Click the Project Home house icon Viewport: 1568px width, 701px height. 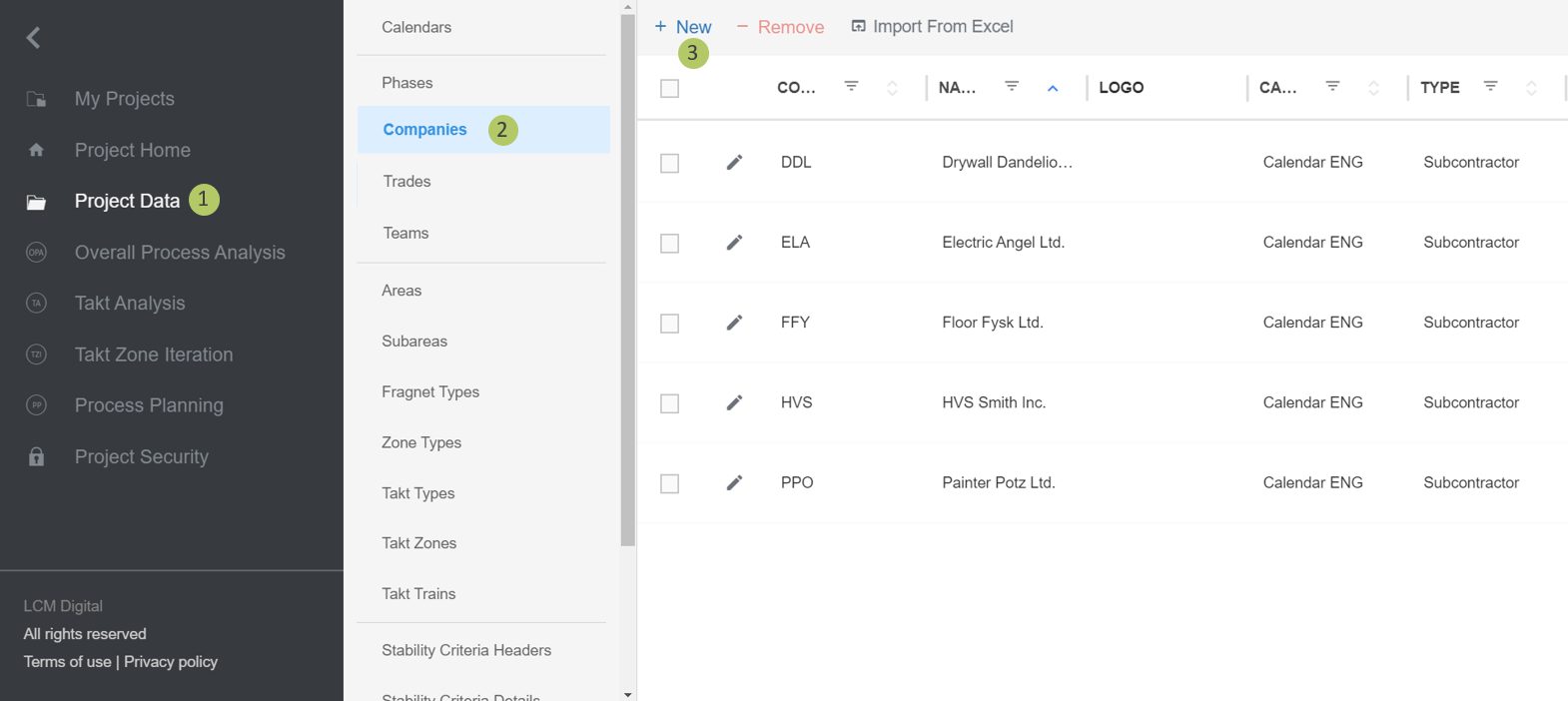point(36,150)
